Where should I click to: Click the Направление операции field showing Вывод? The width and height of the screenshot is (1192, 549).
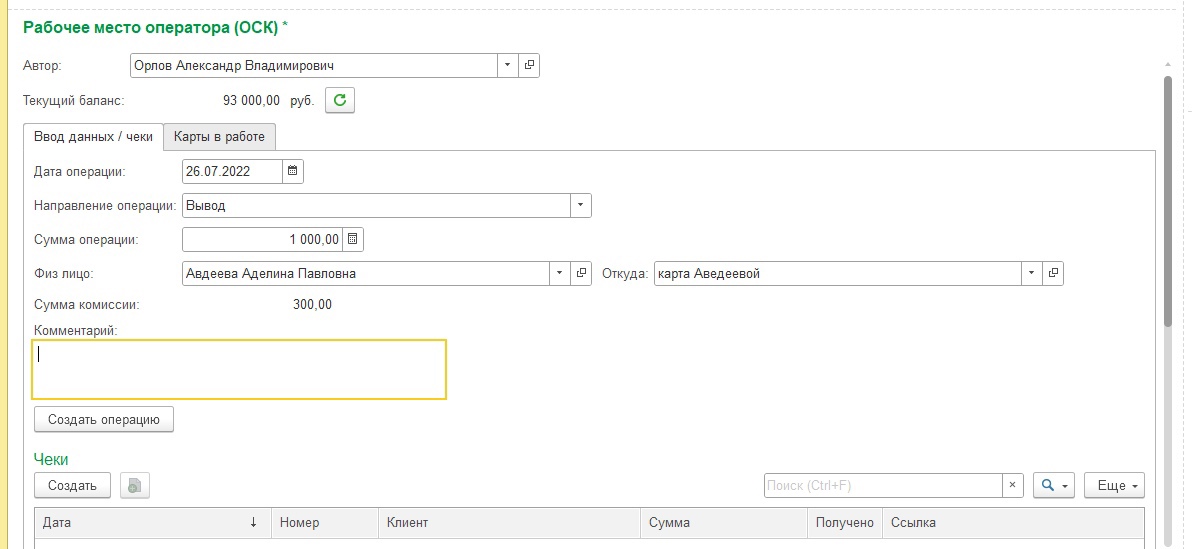377,205
